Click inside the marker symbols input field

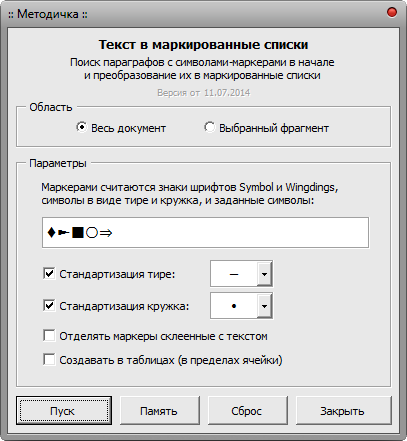[x=205, y=233]
